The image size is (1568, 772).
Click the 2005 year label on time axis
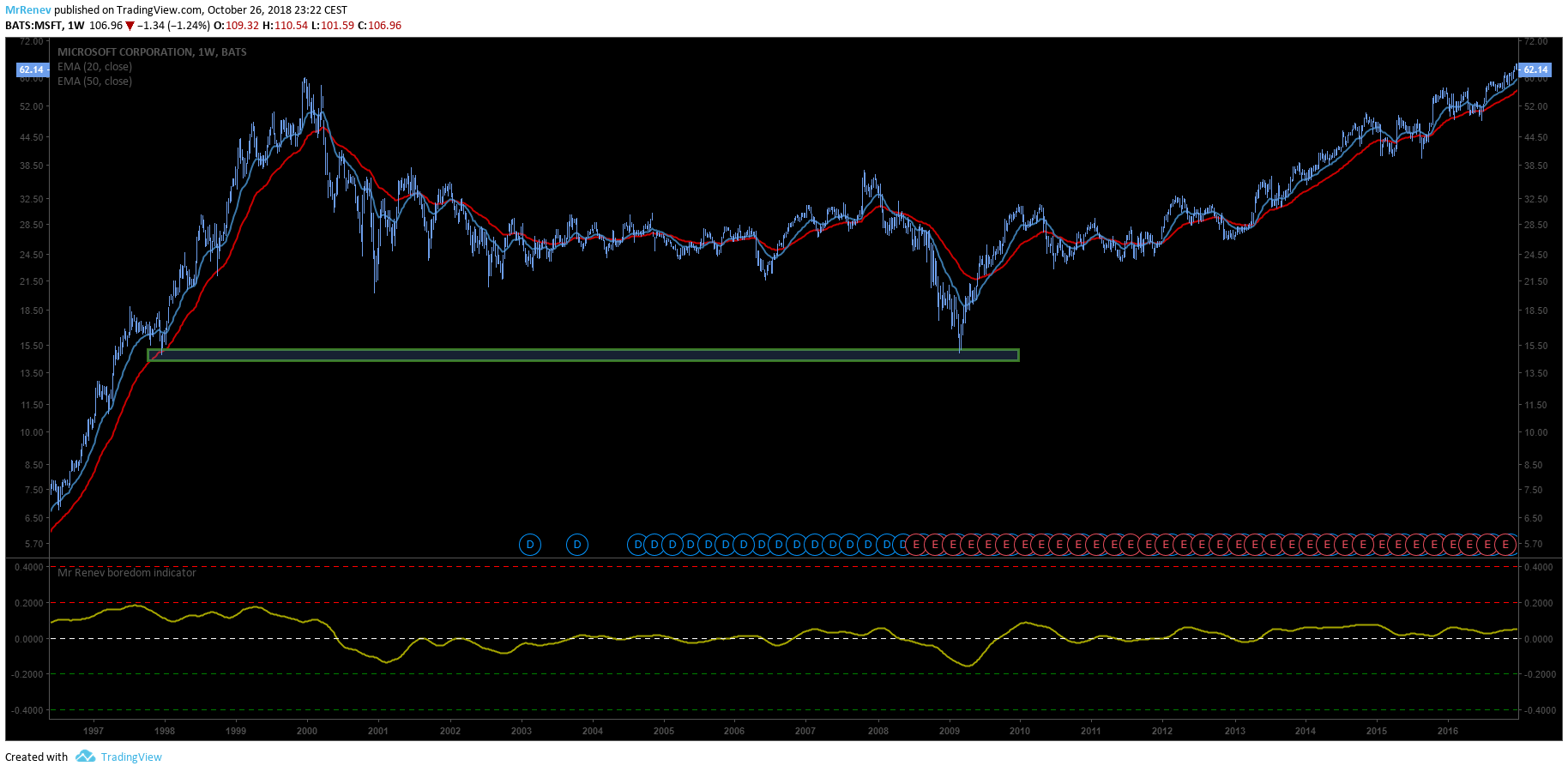pos(664,731)
